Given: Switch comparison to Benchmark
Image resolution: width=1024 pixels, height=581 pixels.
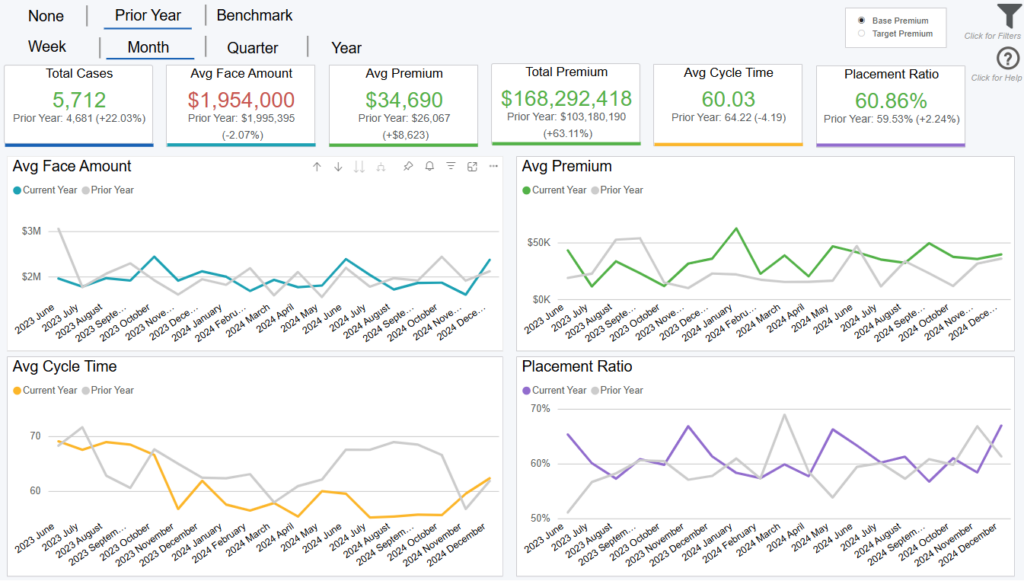Looking at the screenshot, I should coord(254,15).
